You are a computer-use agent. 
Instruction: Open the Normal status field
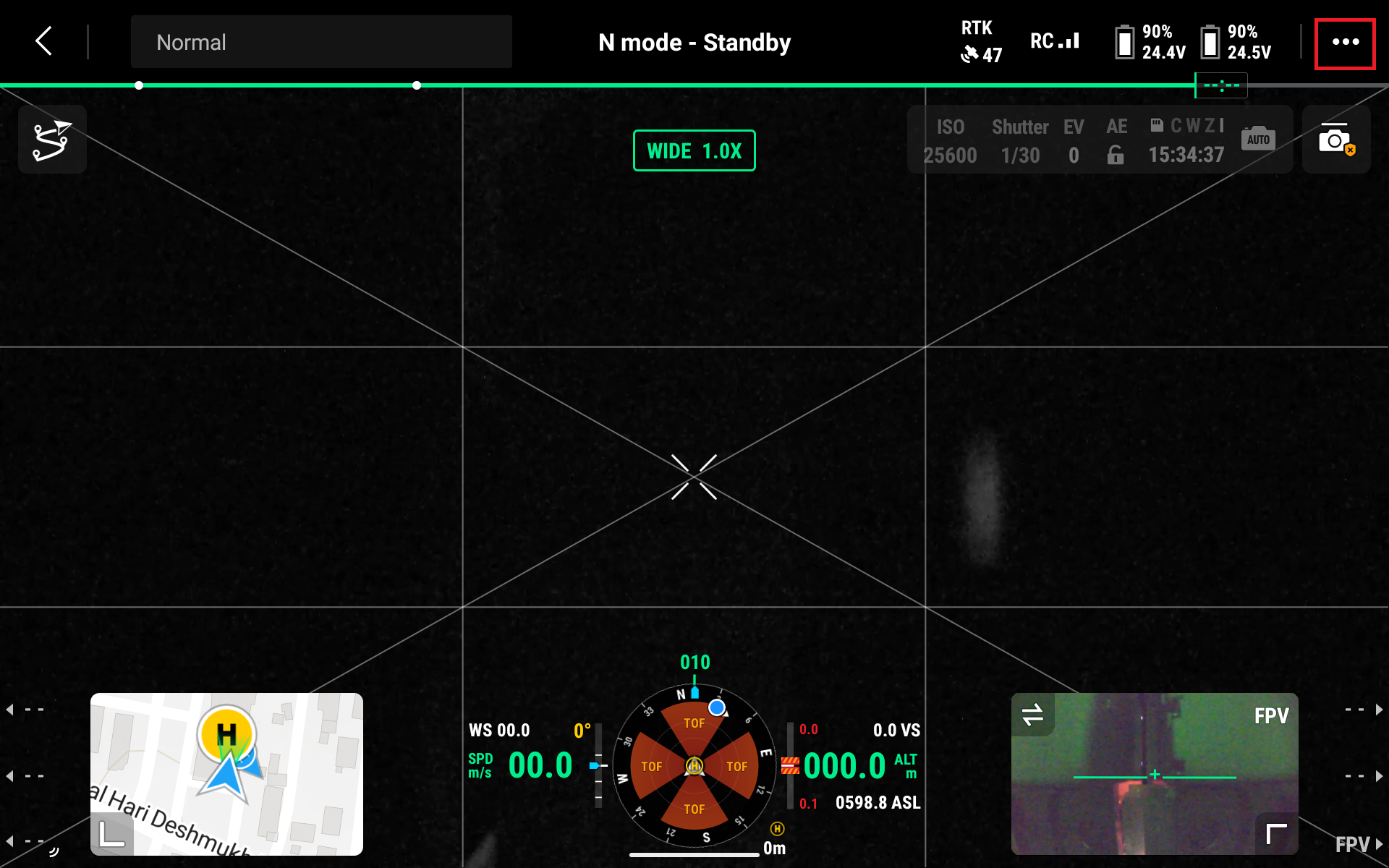pyautogui.click(x=321, y=42)
